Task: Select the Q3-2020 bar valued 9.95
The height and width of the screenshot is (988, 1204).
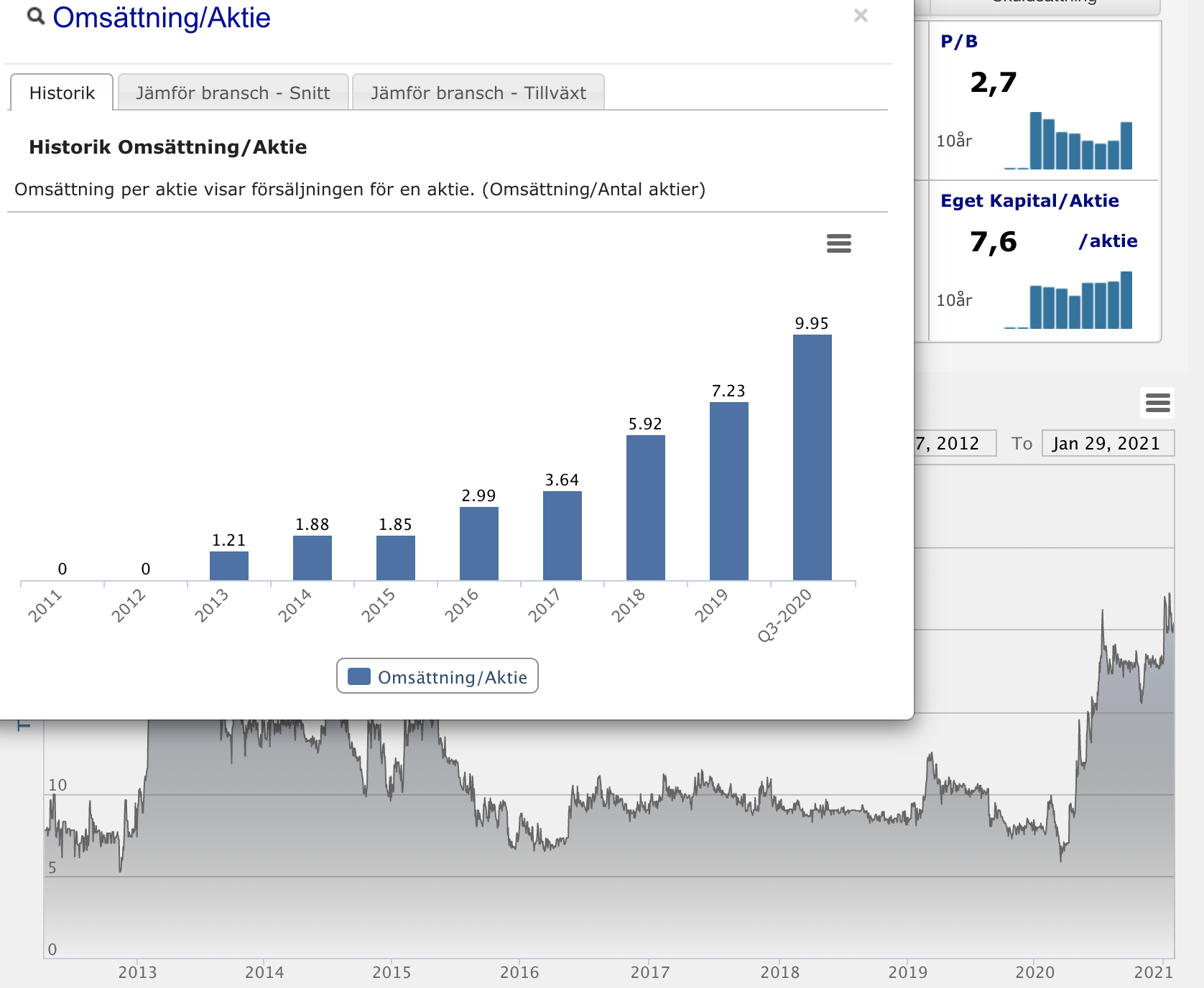Action: point(812,457)
